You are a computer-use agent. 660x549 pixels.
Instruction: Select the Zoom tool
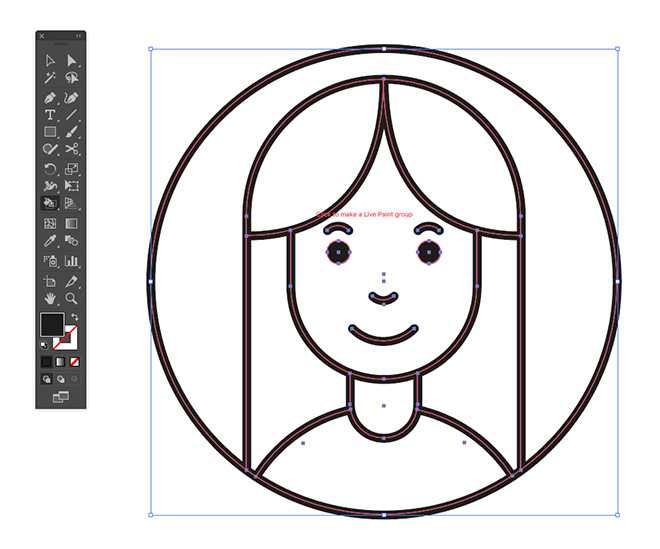(x=71, y=298)
